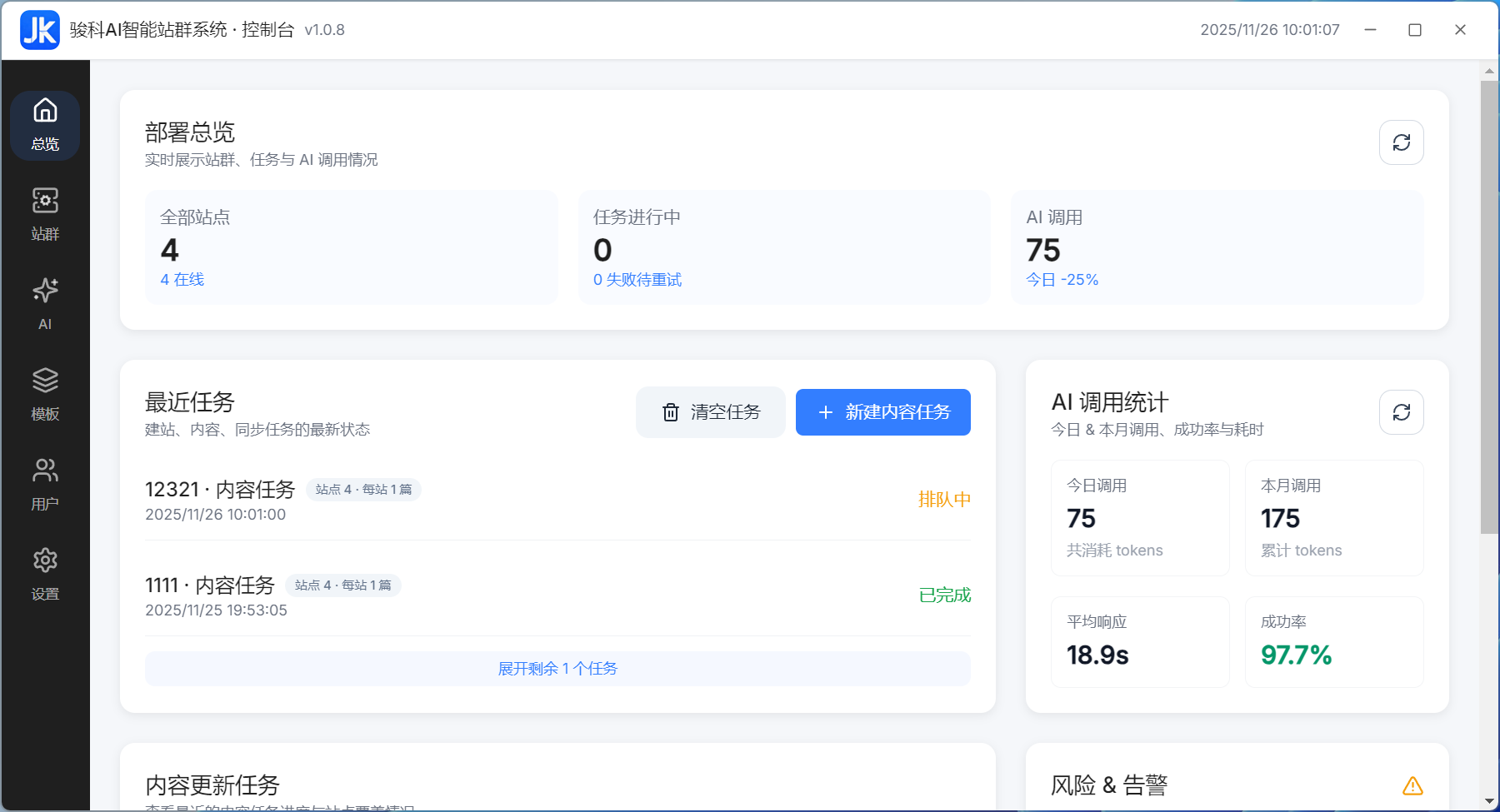Image resolution: width=1500 pixels, height=812 pixels.
Task: Click the 0 失败待重试 link
Action: (637, 279)
